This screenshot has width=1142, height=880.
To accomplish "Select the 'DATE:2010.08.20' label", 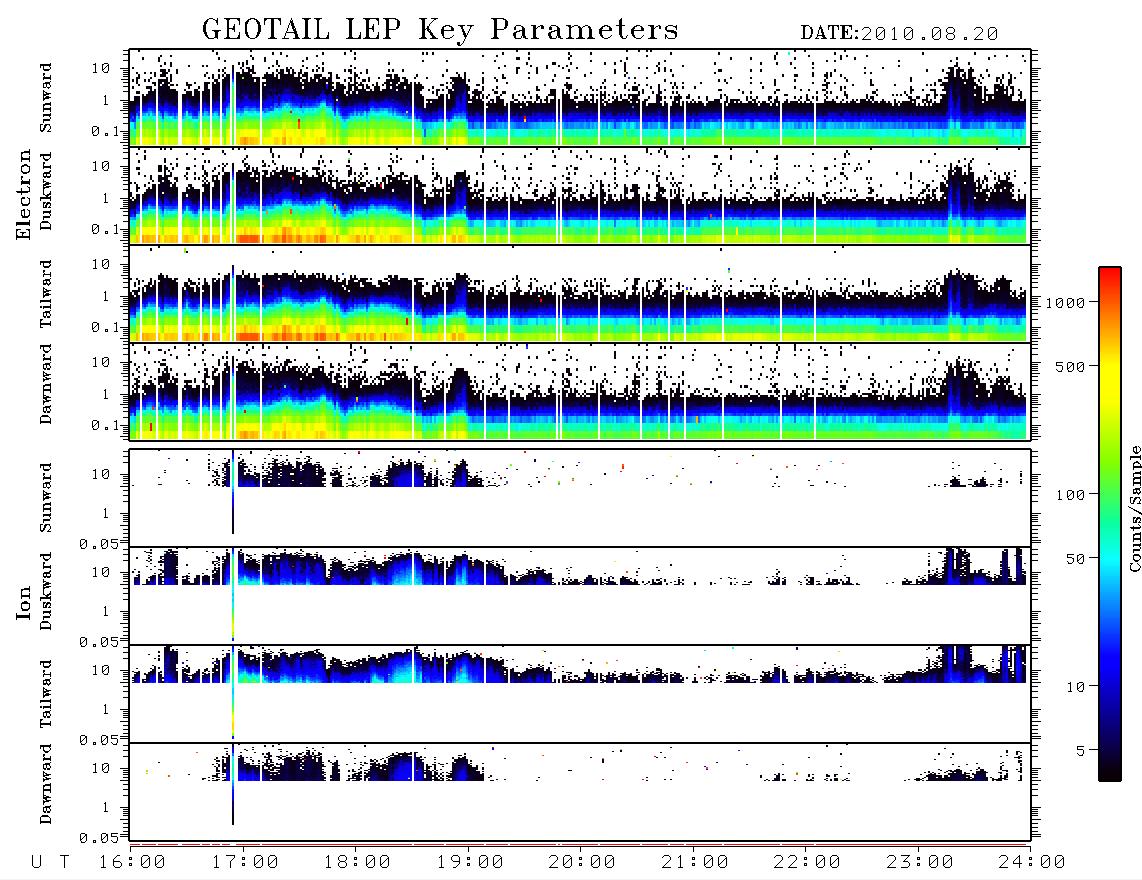I will click(899, 34).
